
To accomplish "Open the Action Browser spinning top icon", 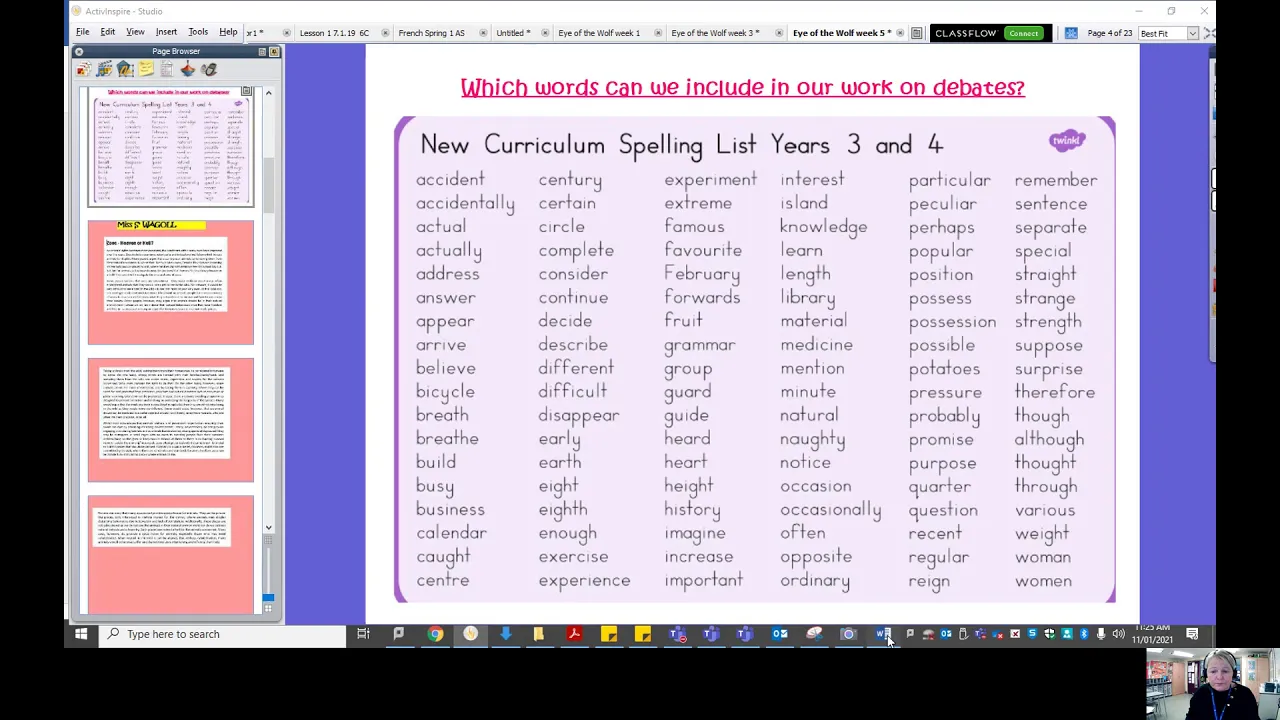I will pos(188,69).
